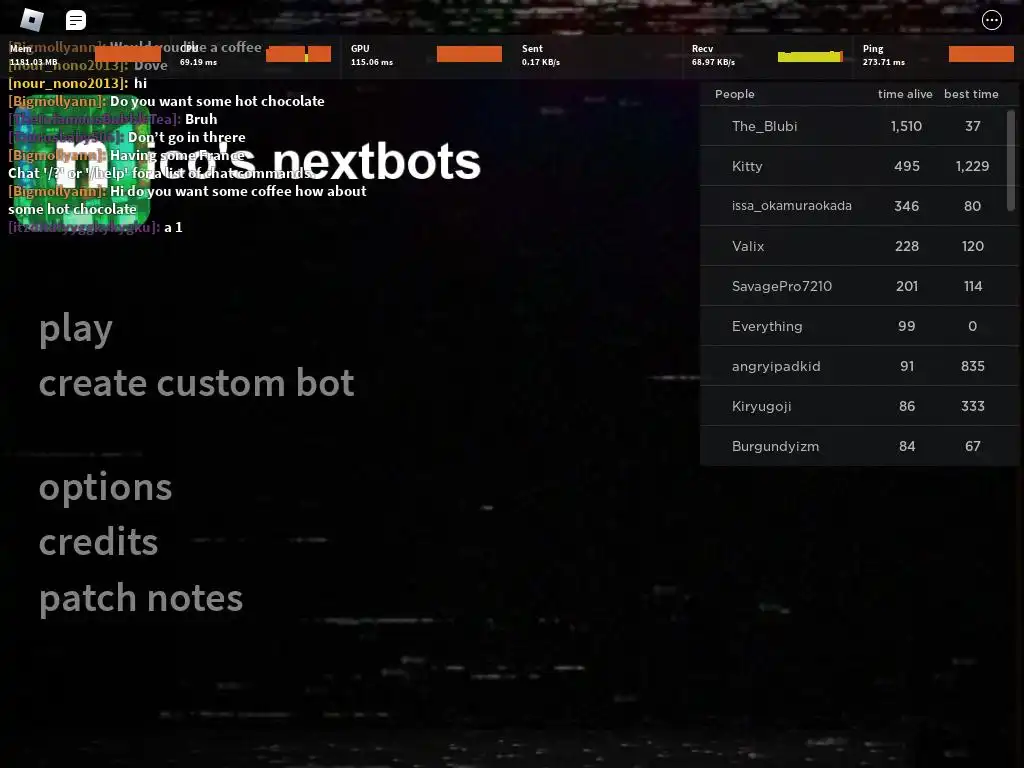1024x768 pixels.
Task: Click the Recv 68.97 KB/s stat
Action: pyautogui.click(x=767, y=56)
